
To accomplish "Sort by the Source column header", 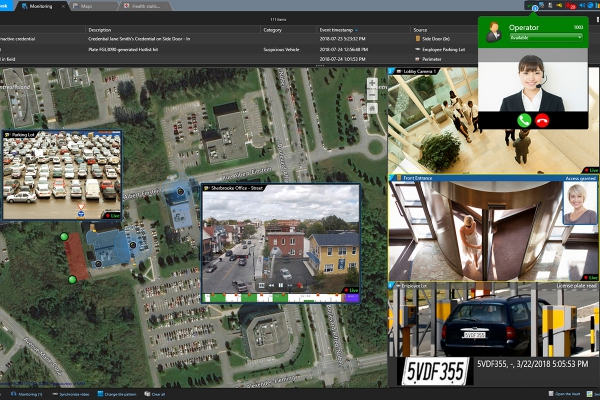I will (420, 30).
